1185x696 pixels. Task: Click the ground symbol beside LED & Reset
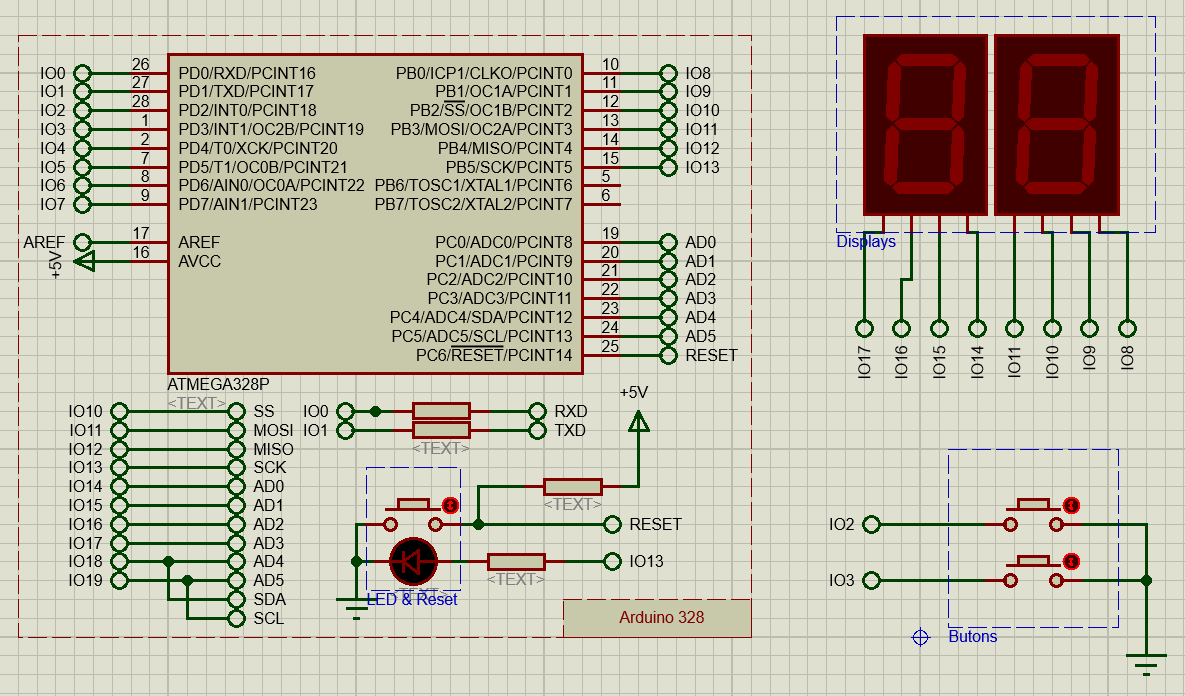coord(356,608)
